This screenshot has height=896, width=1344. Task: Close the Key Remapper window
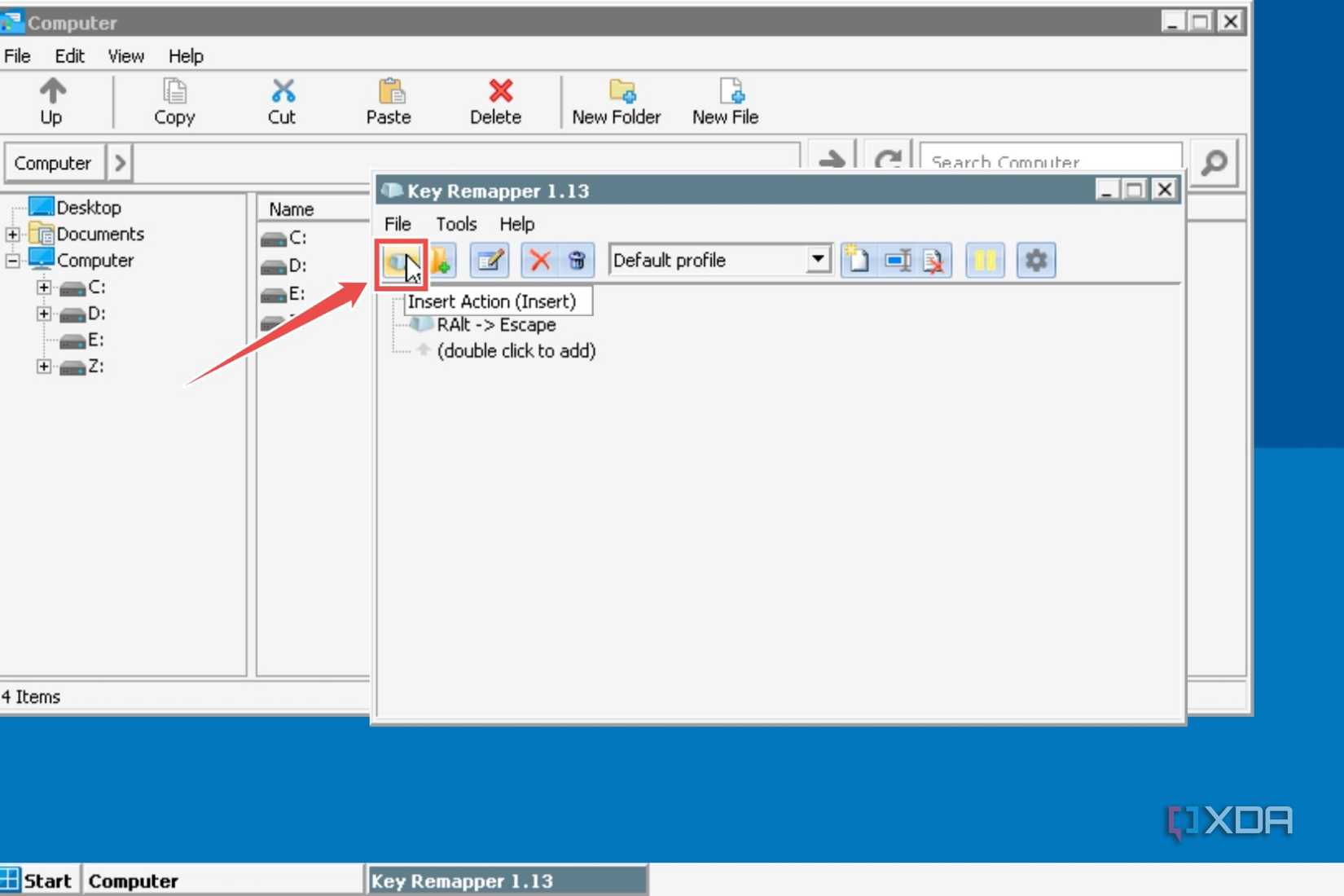tap(1165, 190)
